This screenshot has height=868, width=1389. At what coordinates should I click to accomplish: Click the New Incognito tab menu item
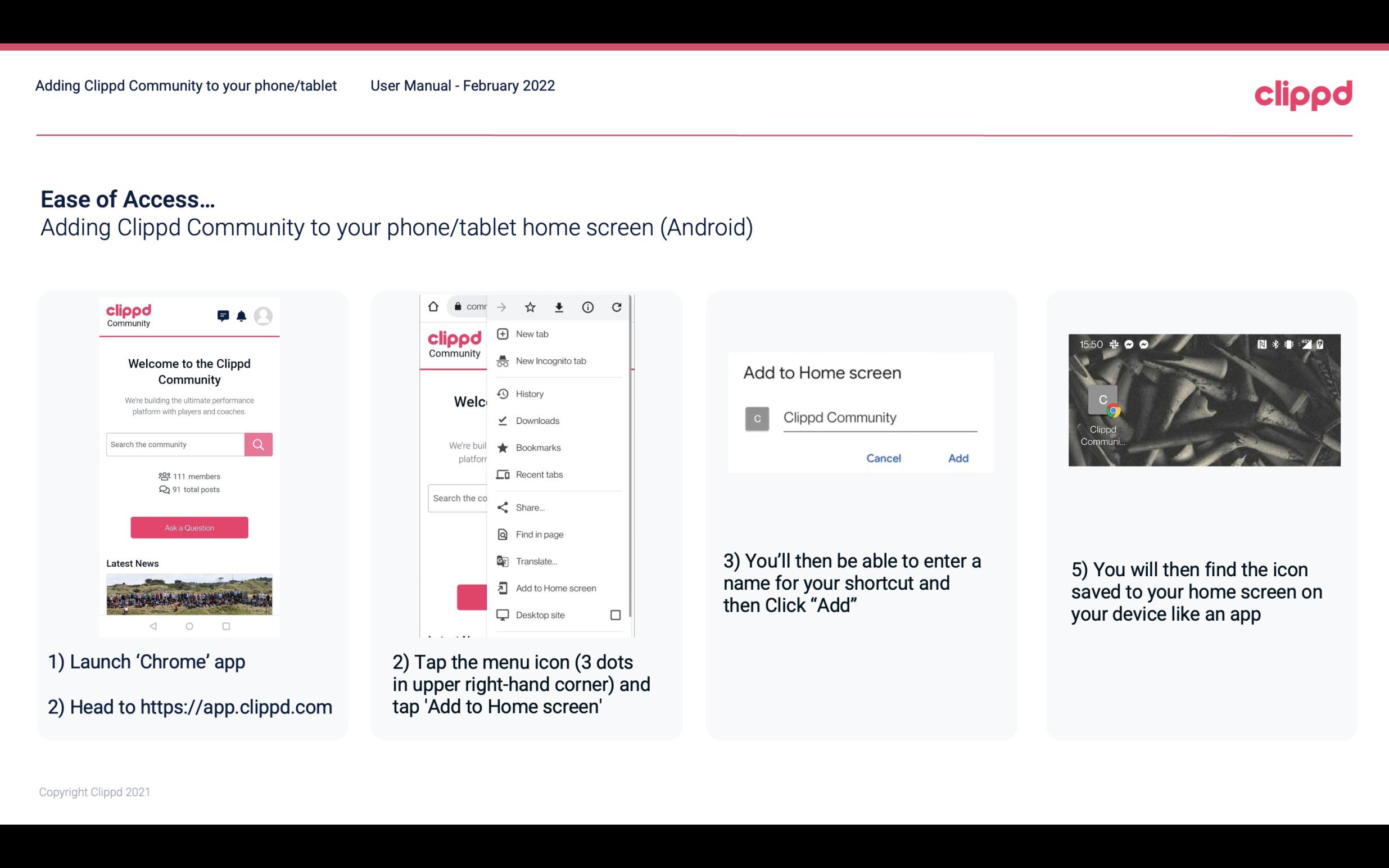point(552,360)
